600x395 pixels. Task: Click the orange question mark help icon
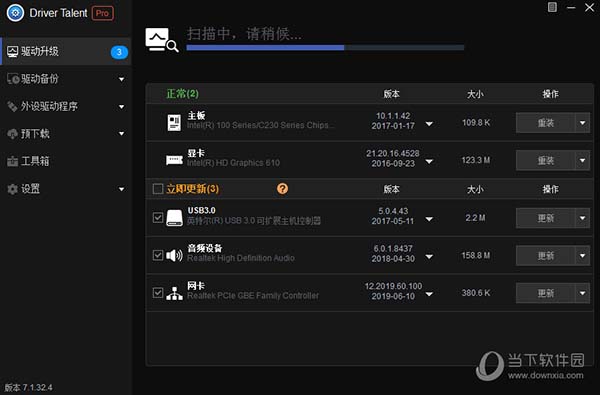[282, 188]
